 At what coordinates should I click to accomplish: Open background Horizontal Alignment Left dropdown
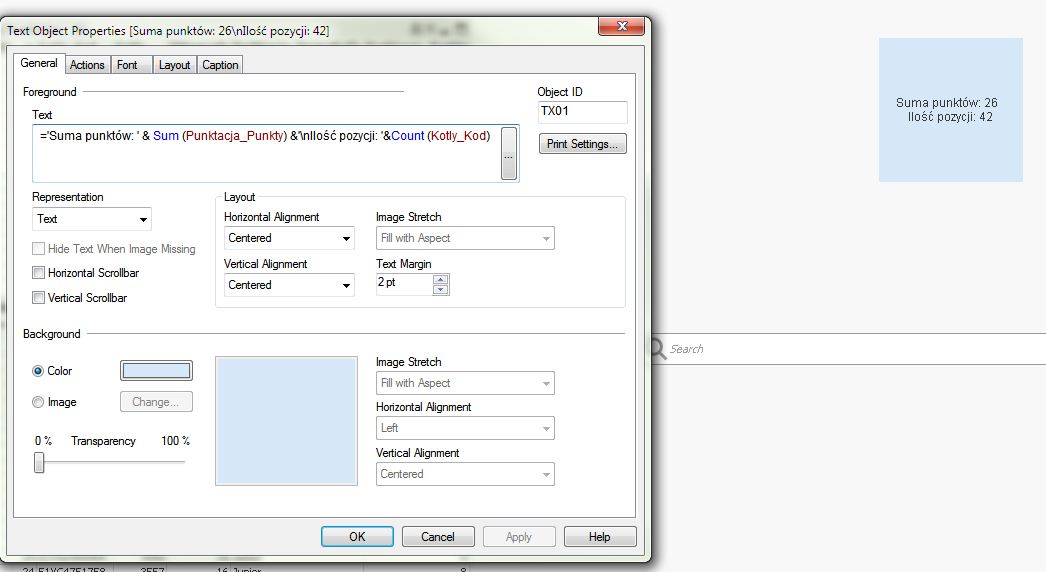[465, 428]
